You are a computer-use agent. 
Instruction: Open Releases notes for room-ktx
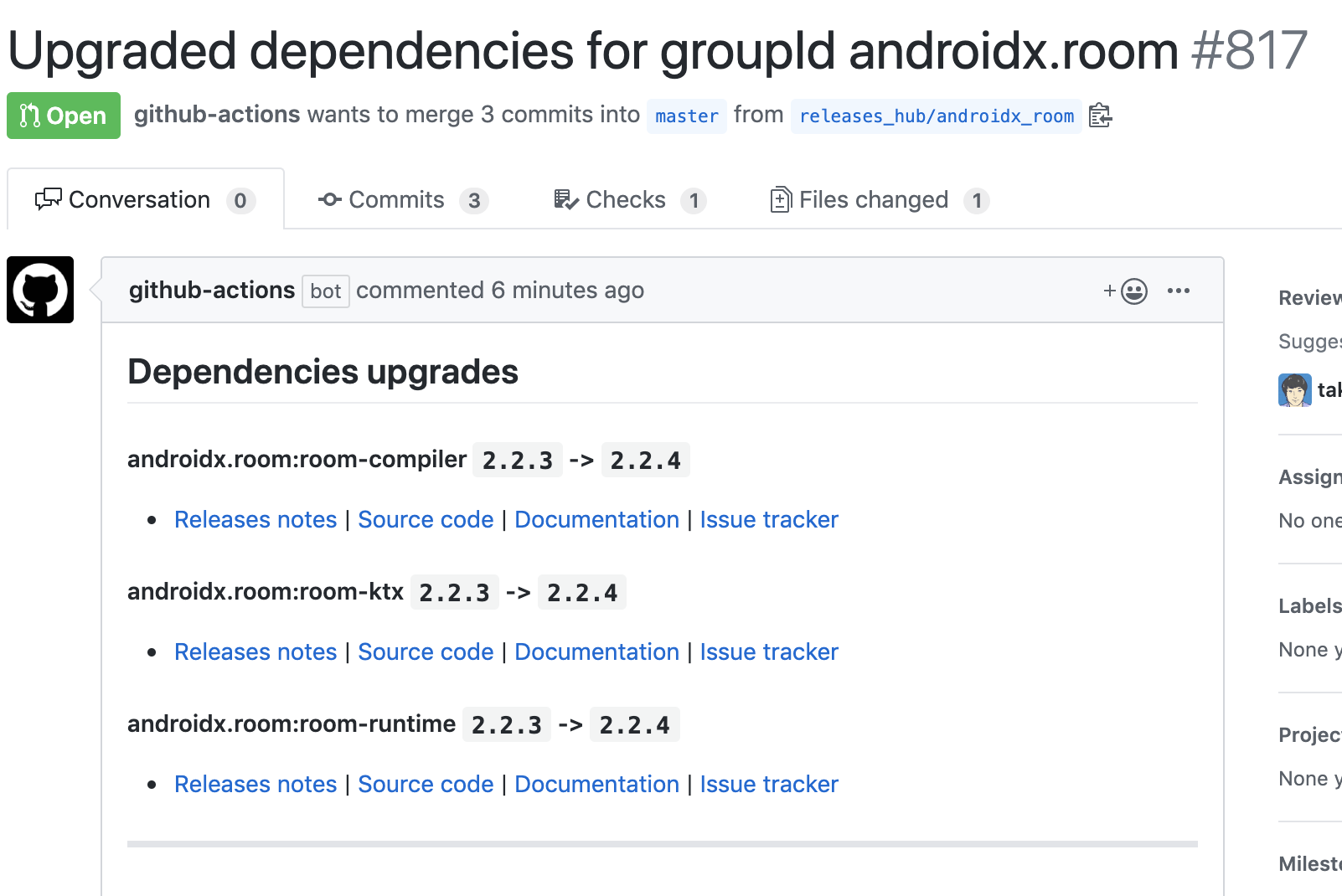coord(255,651)
